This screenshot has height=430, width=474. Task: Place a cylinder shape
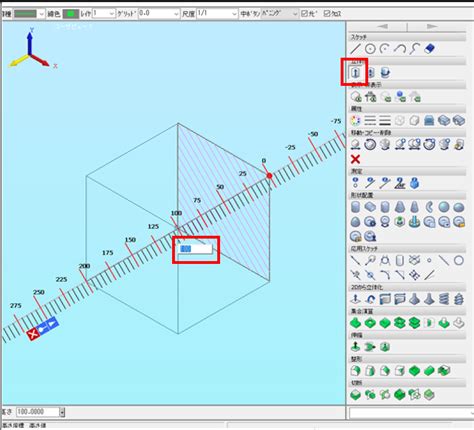coord(355,207)
